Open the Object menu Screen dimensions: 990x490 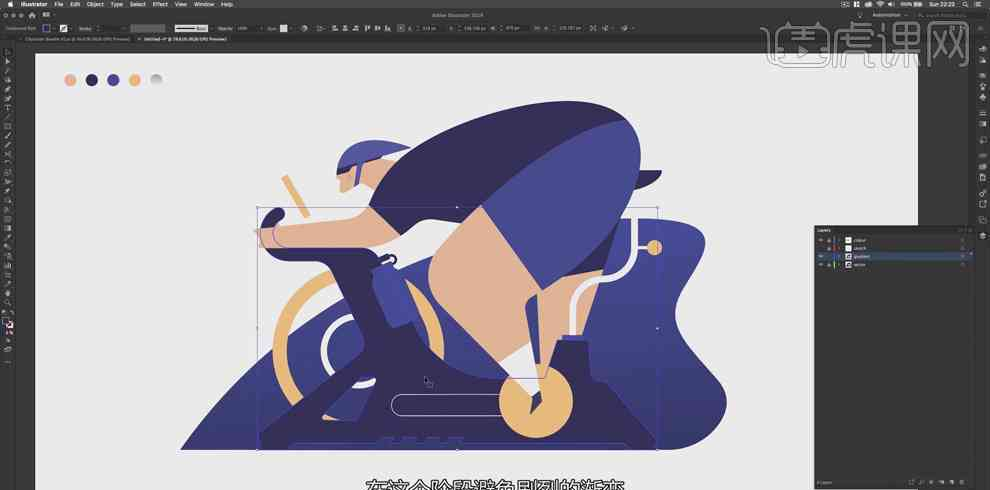point(94,4)
